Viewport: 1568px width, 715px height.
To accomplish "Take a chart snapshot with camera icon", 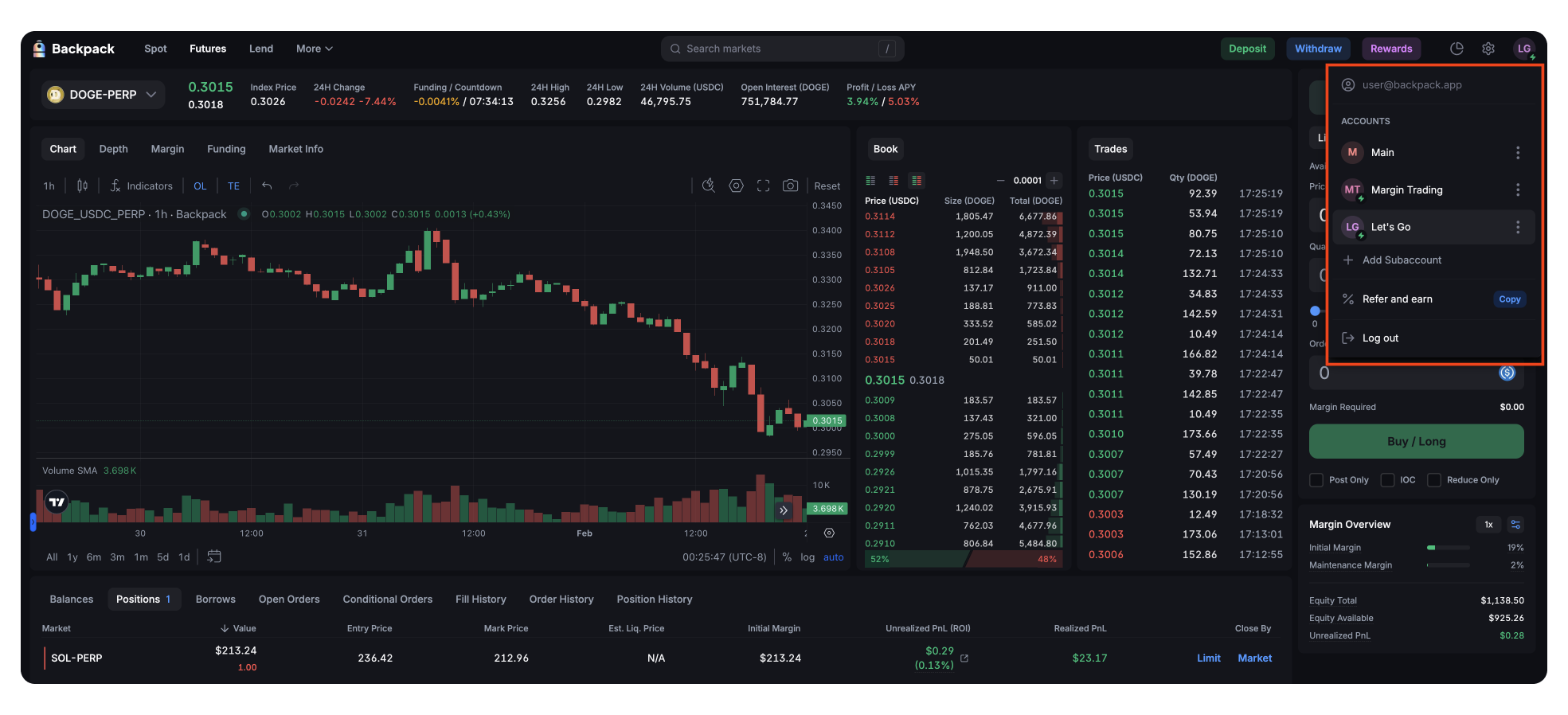I will (x=790, y=186).
